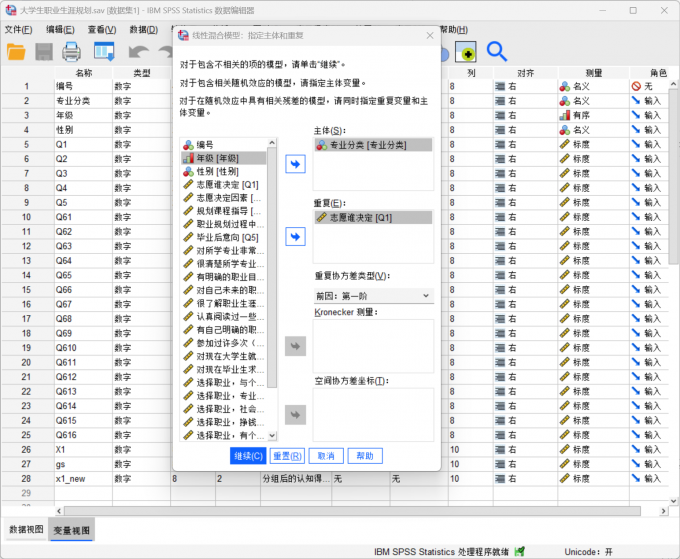Screen dimensions: 680x559
Task: Open the 编辑 menu
Action: tap(60, 29)
